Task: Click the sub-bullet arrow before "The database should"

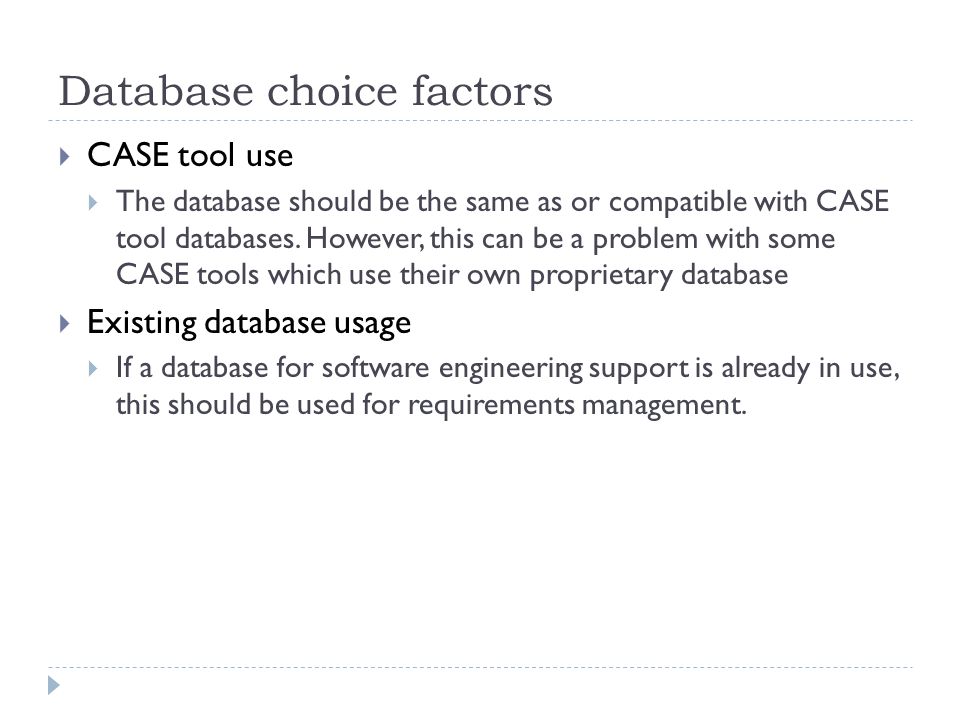Action: [92, 203]
